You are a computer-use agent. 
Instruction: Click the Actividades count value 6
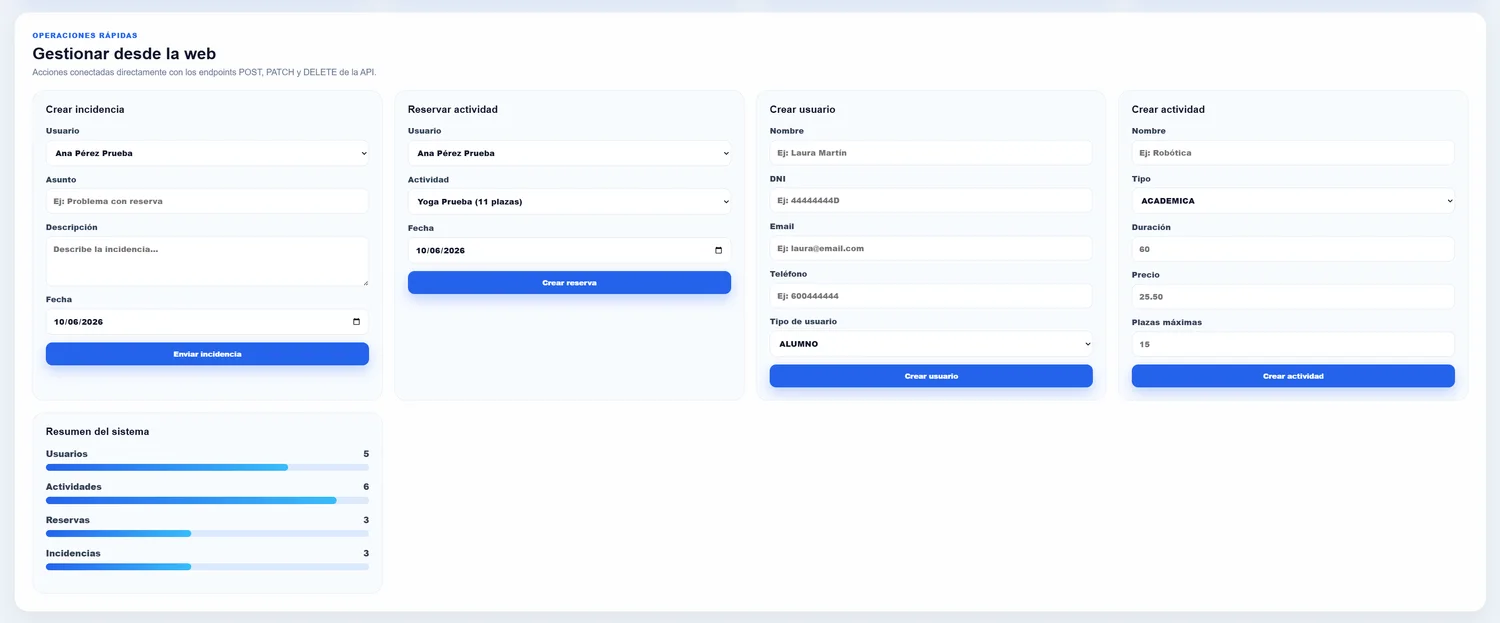pos(366,487)
